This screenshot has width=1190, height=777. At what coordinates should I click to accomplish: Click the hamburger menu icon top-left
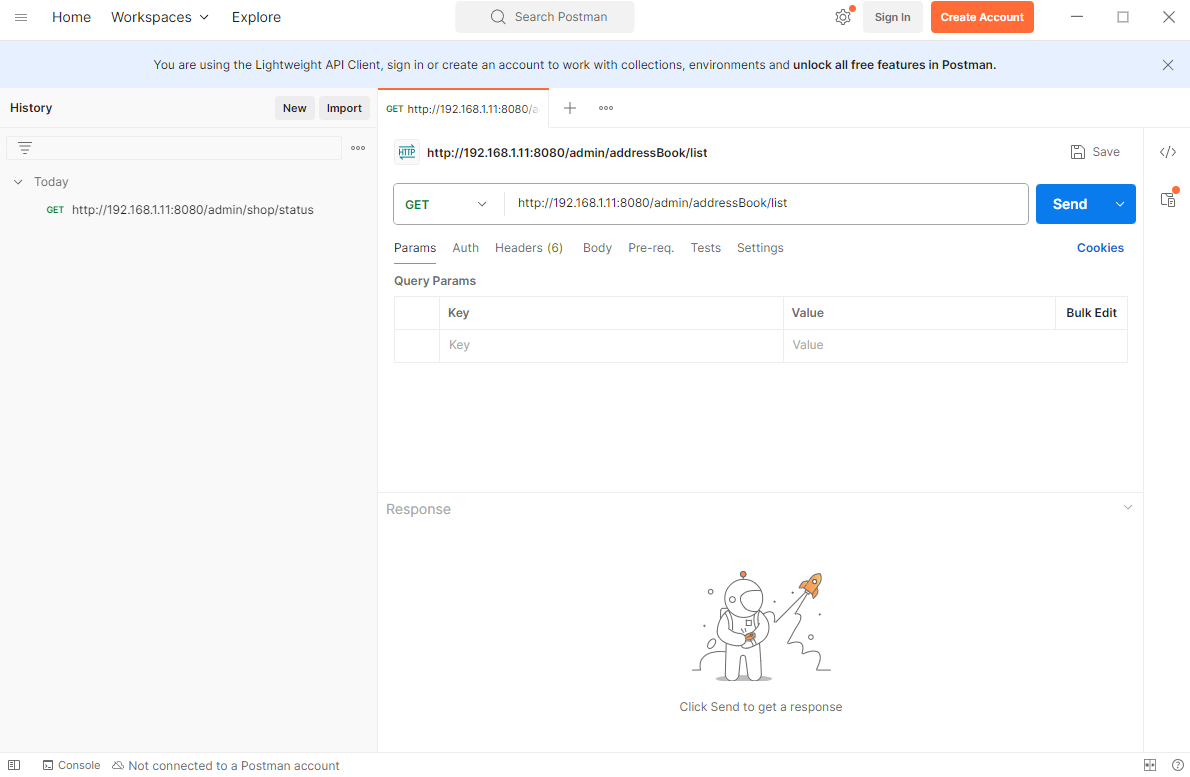point(21,17)
